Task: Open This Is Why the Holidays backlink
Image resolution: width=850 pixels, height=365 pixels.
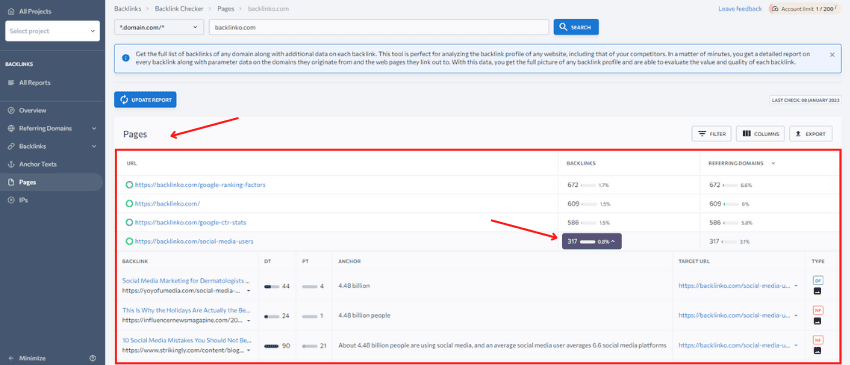Action: (186, 311)
